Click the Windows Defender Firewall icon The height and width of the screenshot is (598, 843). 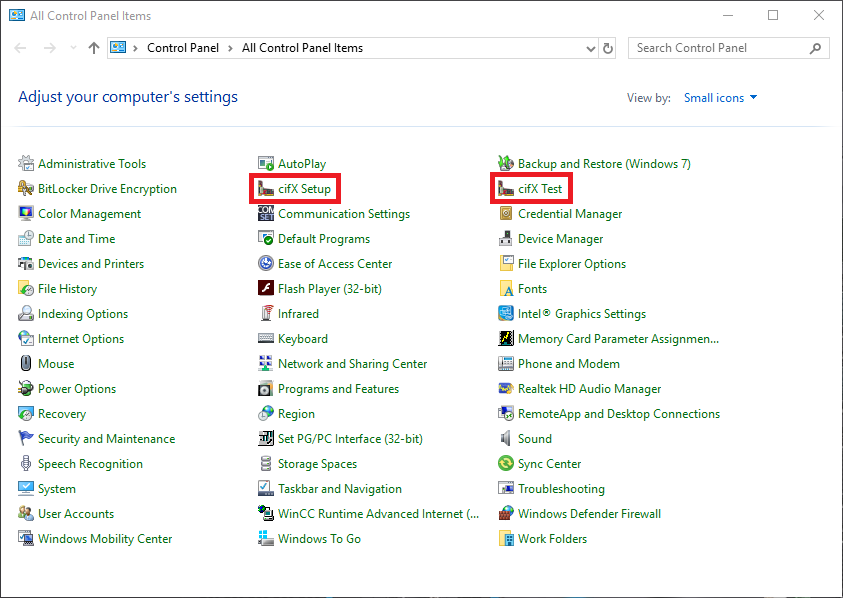point(506,514)
